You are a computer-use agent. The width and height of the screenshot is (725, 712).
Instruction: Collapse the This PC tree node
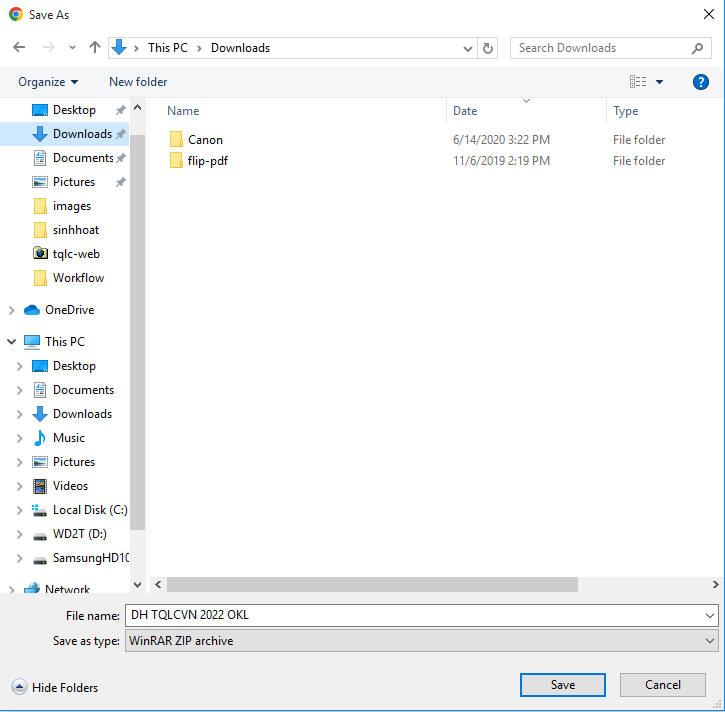[12, 342]
